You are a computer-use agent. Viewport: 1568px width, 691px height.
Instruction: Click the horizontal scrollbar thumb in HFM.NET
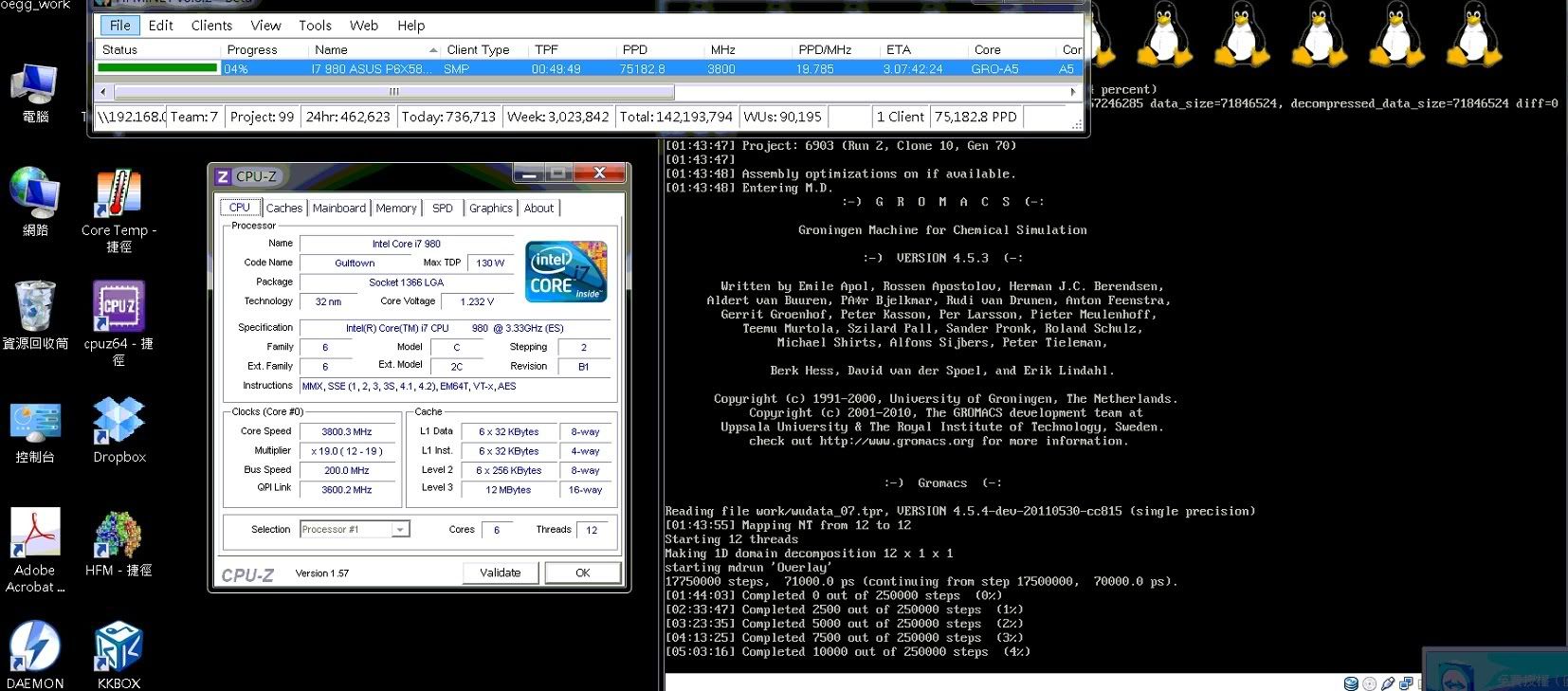394,92
